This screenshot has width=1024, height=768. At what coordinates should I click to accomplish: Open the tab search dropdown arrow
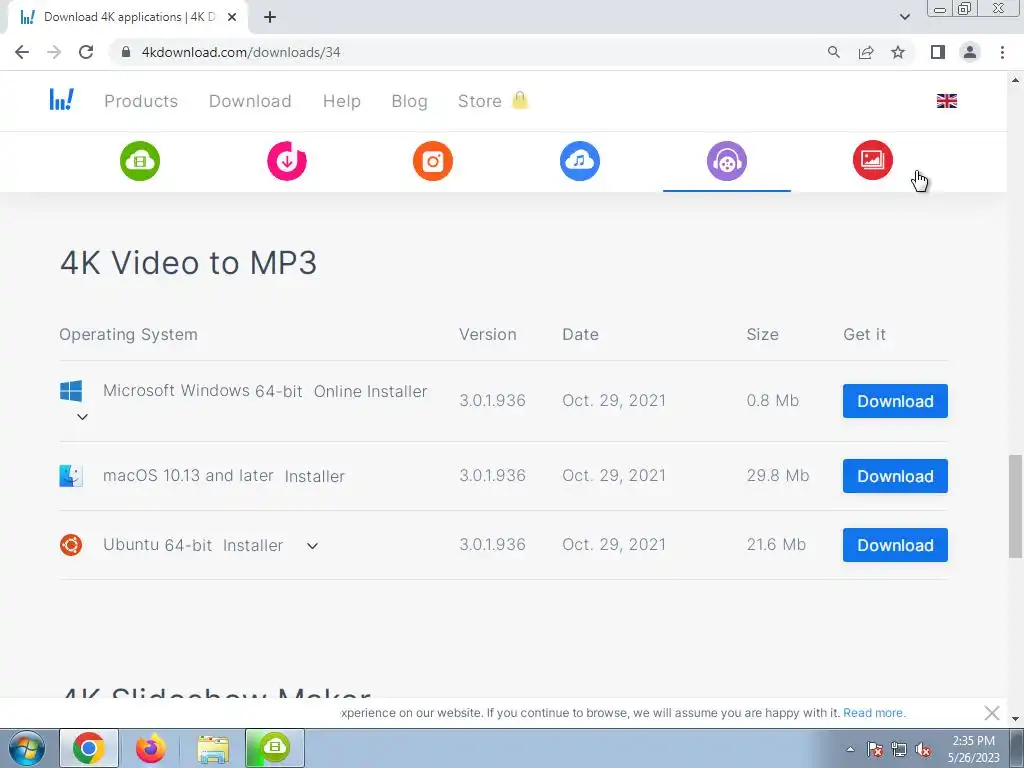pos(904,17)
